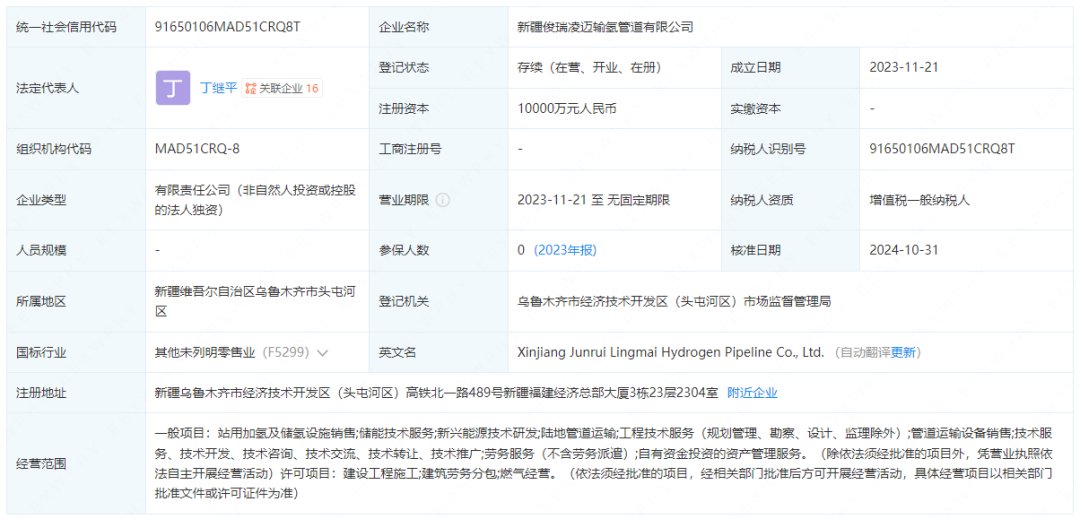Click the 英文名 label cell

(x=439, y=352)
